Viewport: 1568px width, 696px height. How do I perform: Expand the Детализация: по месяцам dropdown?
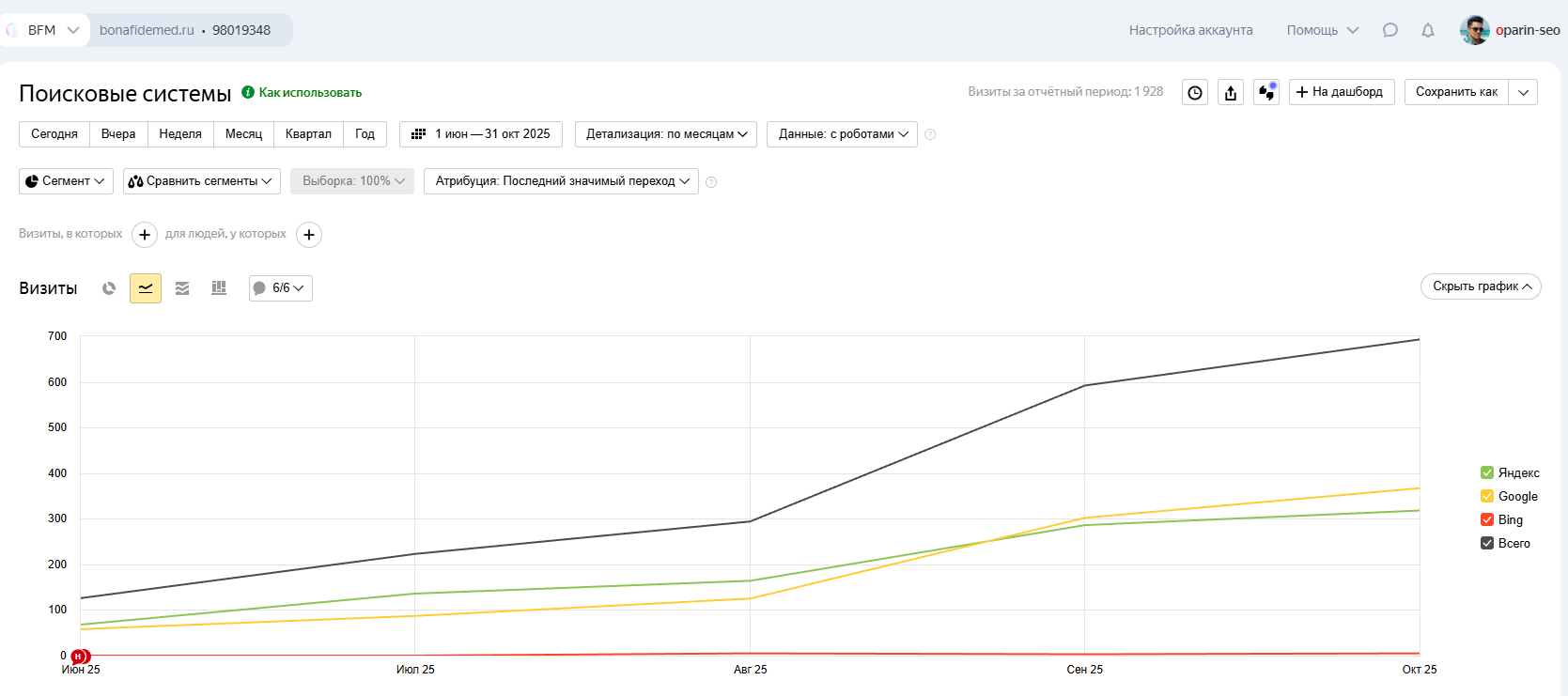[666, 134]
